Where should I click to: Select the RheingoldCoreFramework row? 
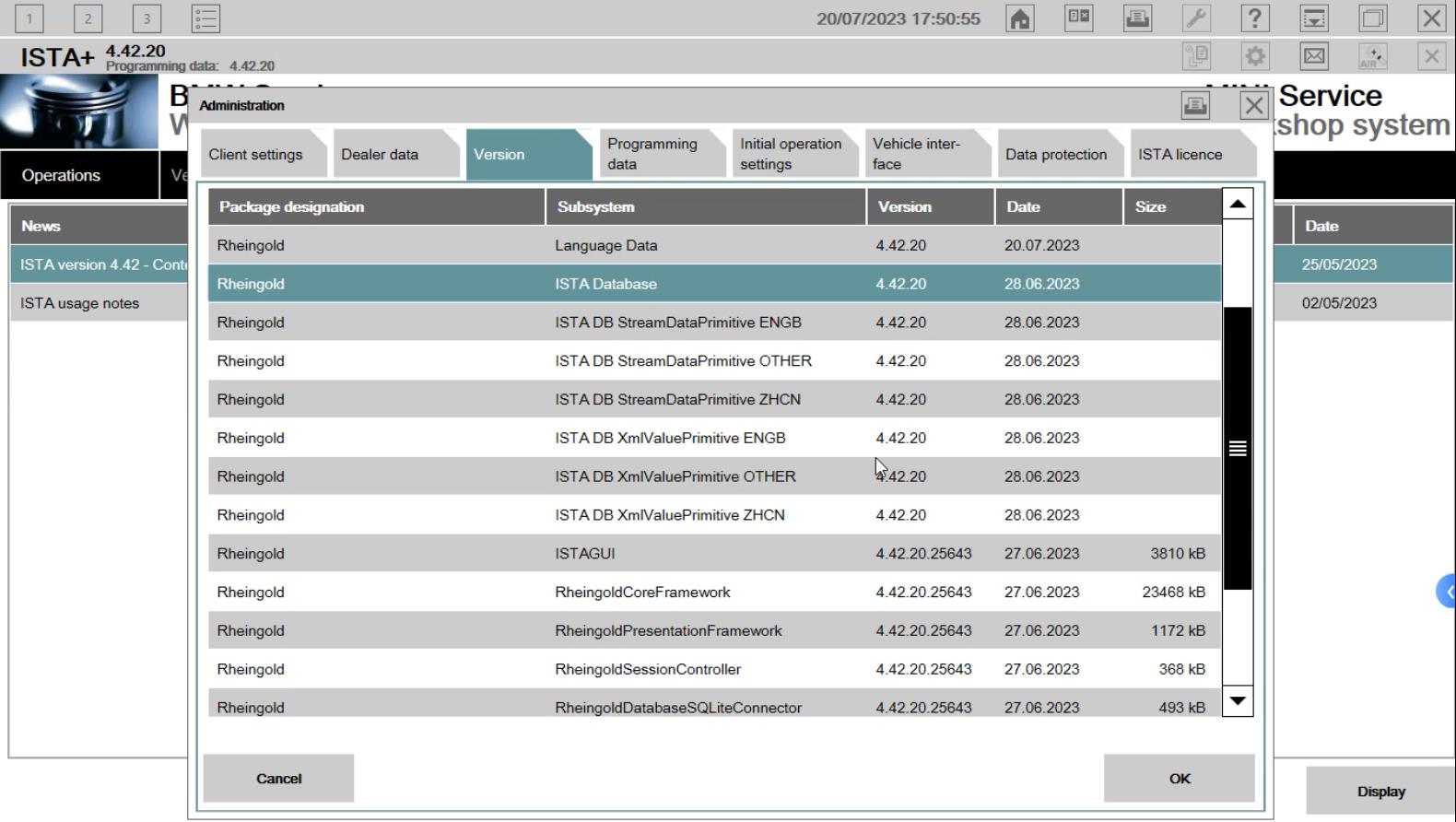pos(714,593)
